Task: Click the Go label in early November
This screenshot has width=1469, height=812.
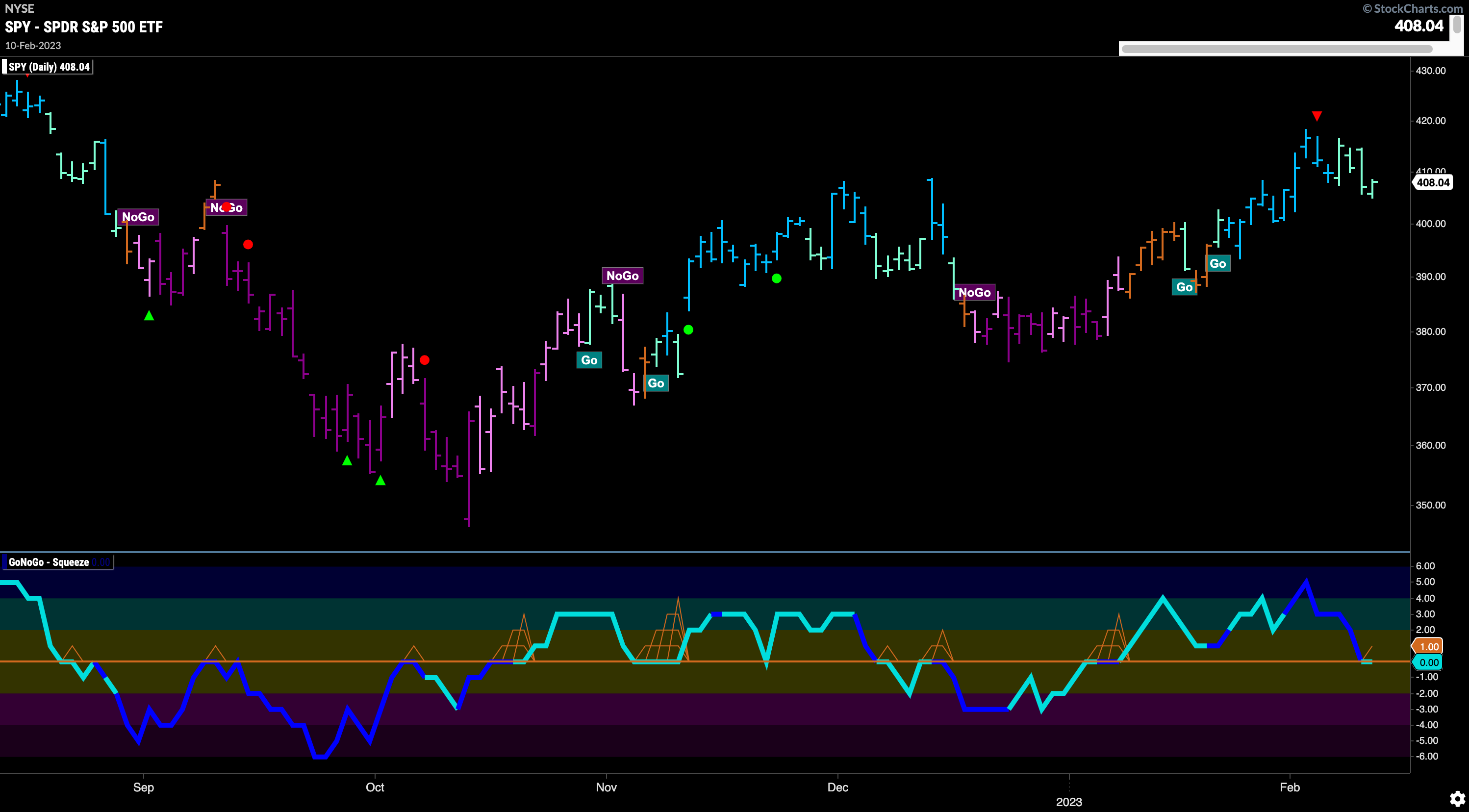Action: (656, 383)
